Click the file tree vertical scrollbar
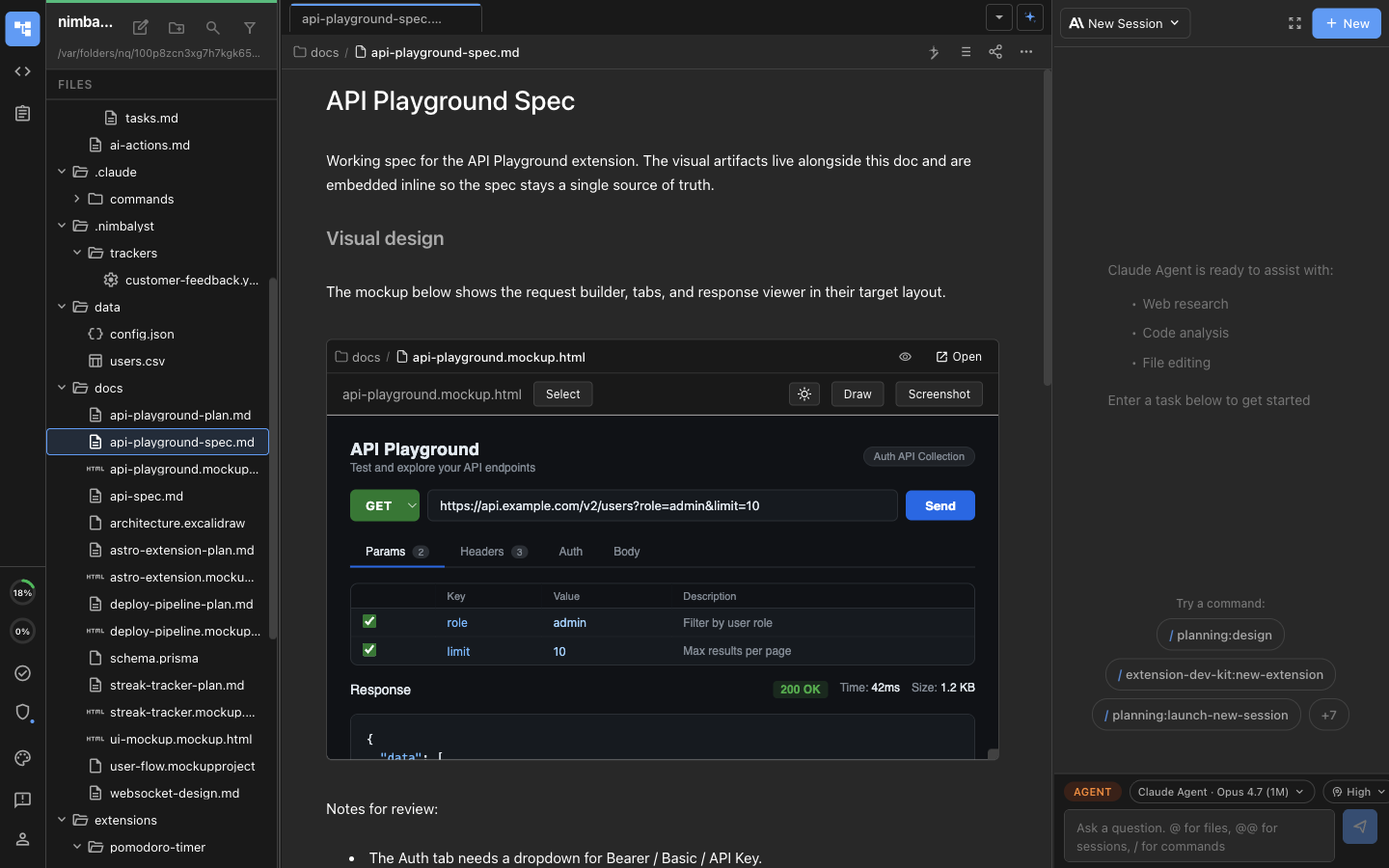Screen dimensions: 1389x868 tap(273, 458)
